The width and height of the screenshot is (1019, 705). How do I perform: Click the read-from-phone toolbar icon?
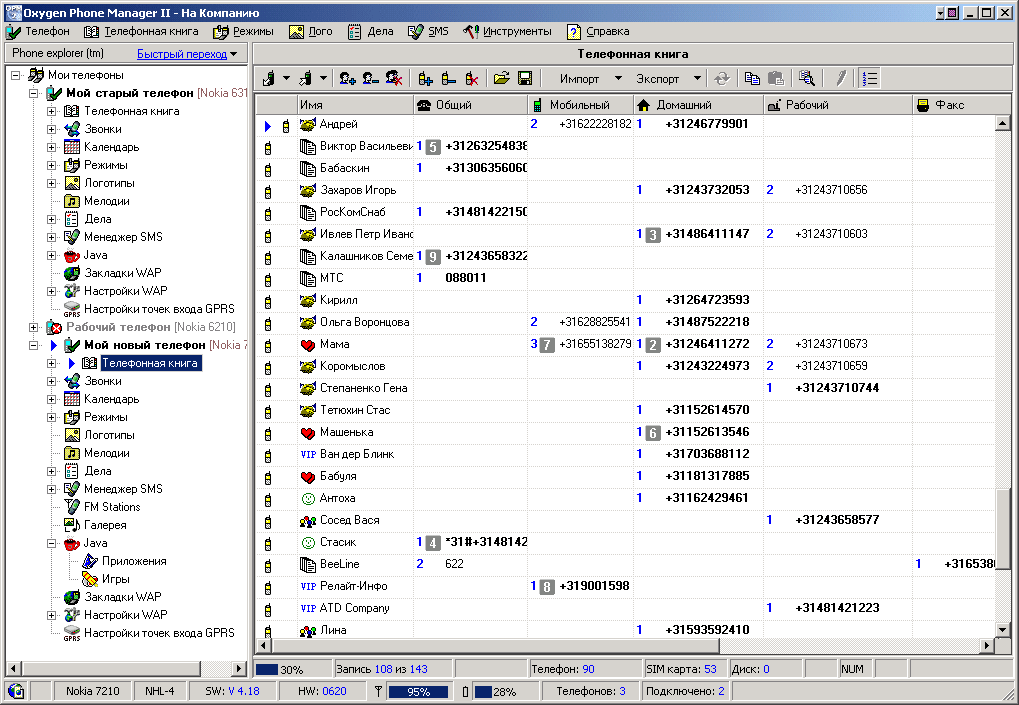pos(268,79)
